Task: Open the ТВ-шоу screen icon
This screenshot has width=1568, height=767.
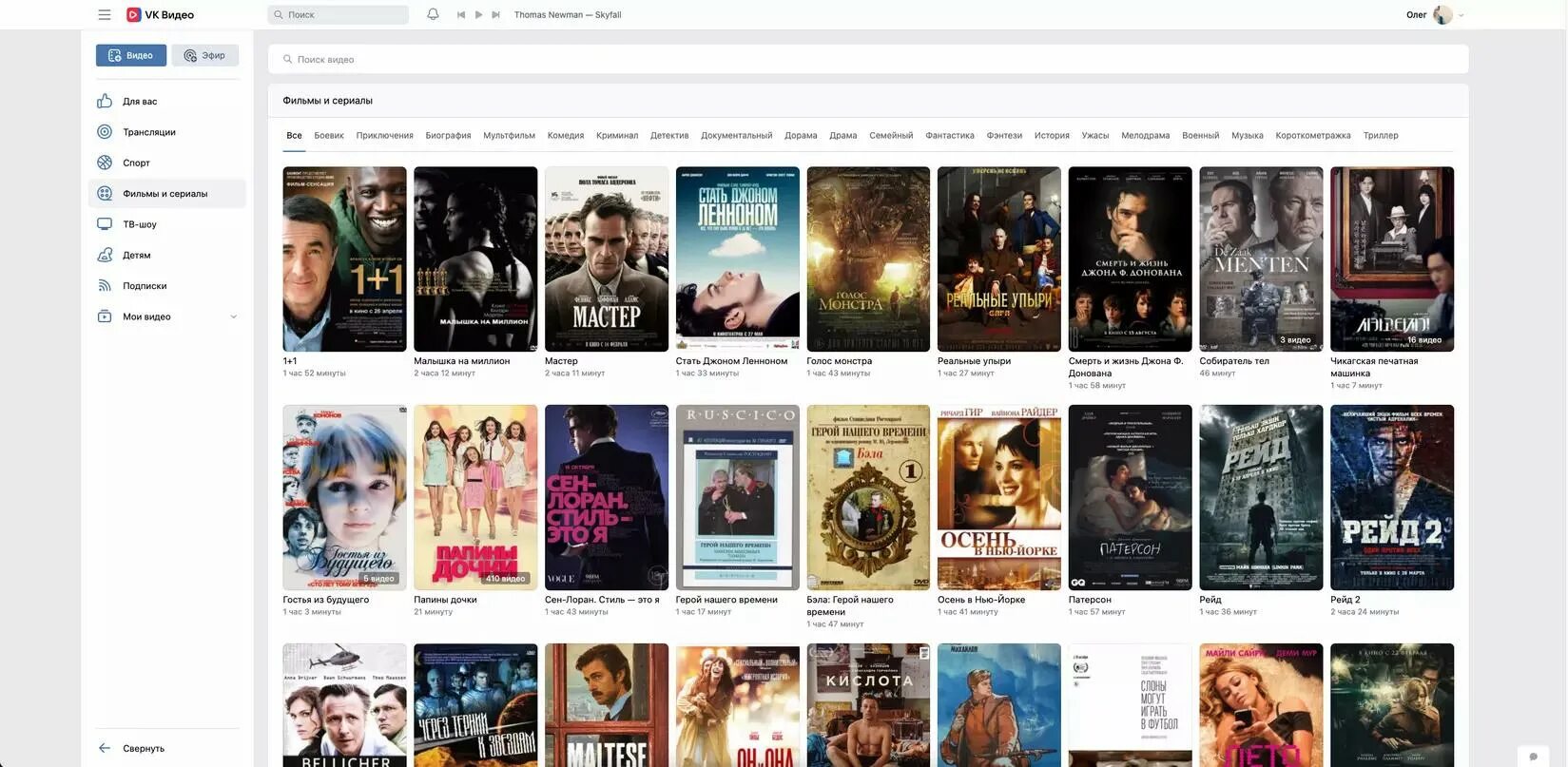Action: (x=105, y=224)
